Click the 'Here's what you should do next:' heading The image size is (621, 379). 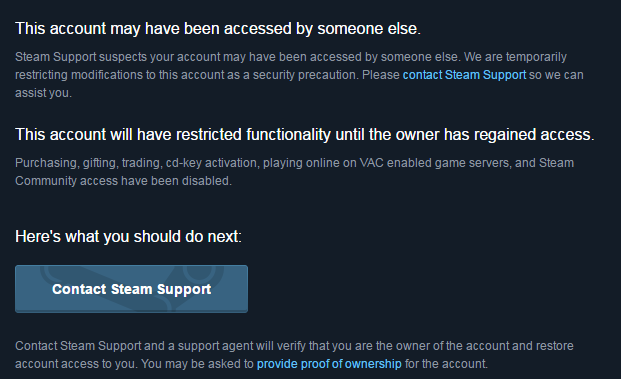[x=128, y=236]
